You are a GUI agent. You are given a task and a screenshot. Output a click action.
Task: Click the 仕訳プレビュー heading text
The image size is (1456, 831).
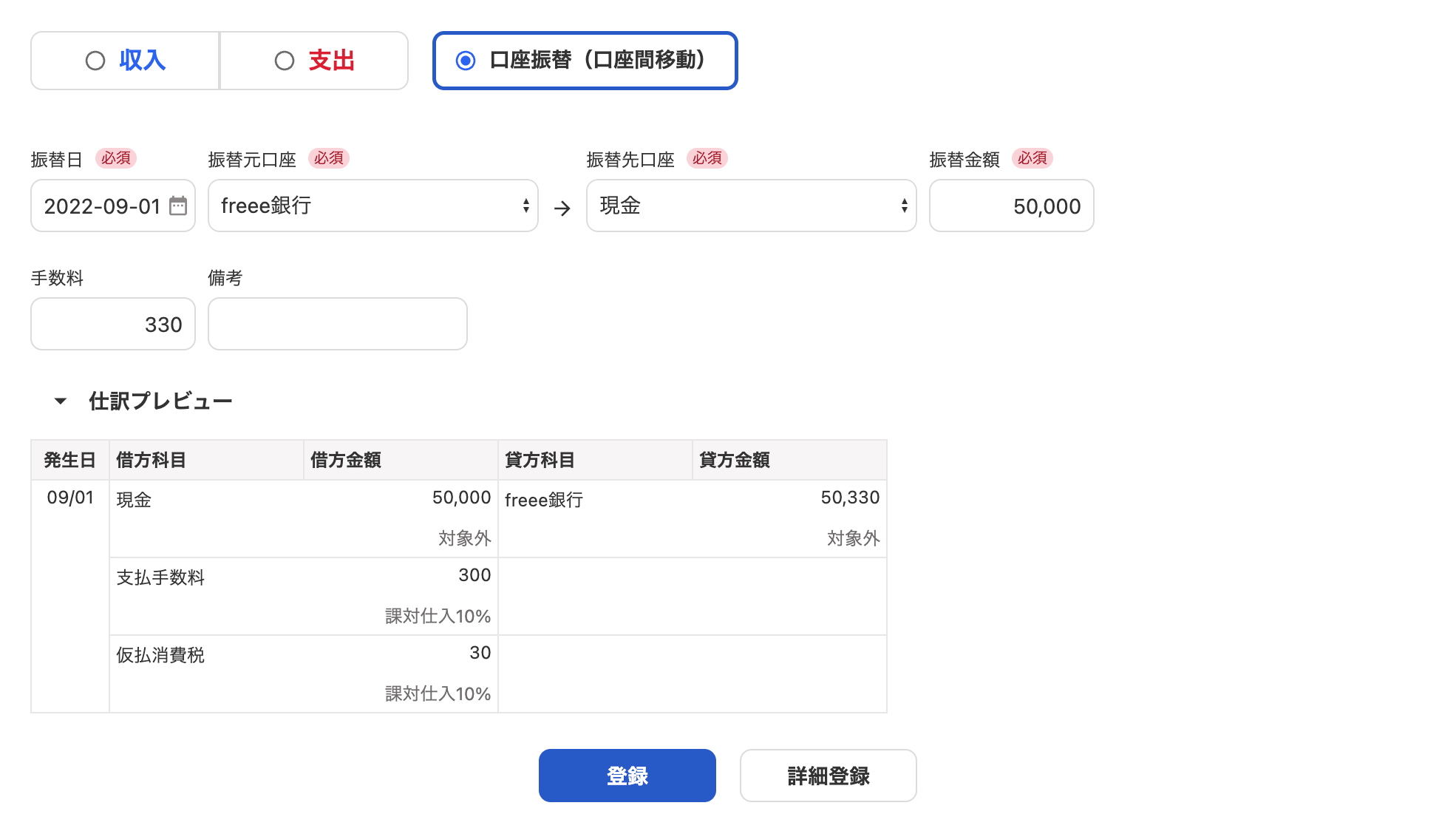point(160,401)
